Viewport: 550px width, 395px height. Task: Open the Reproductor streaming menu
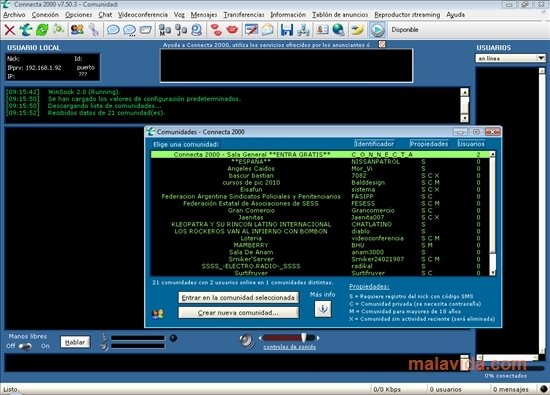(407, 15)
